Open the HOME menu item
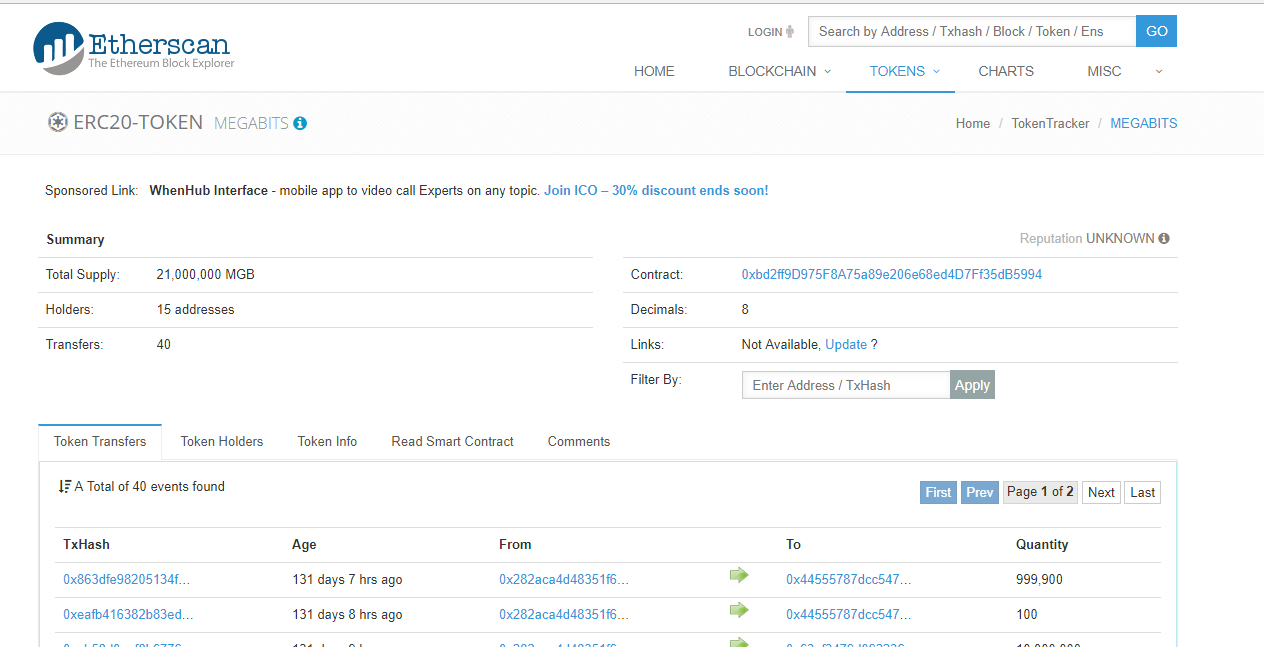This screenshot has width=1264, height=647. [x=654, y=71]
